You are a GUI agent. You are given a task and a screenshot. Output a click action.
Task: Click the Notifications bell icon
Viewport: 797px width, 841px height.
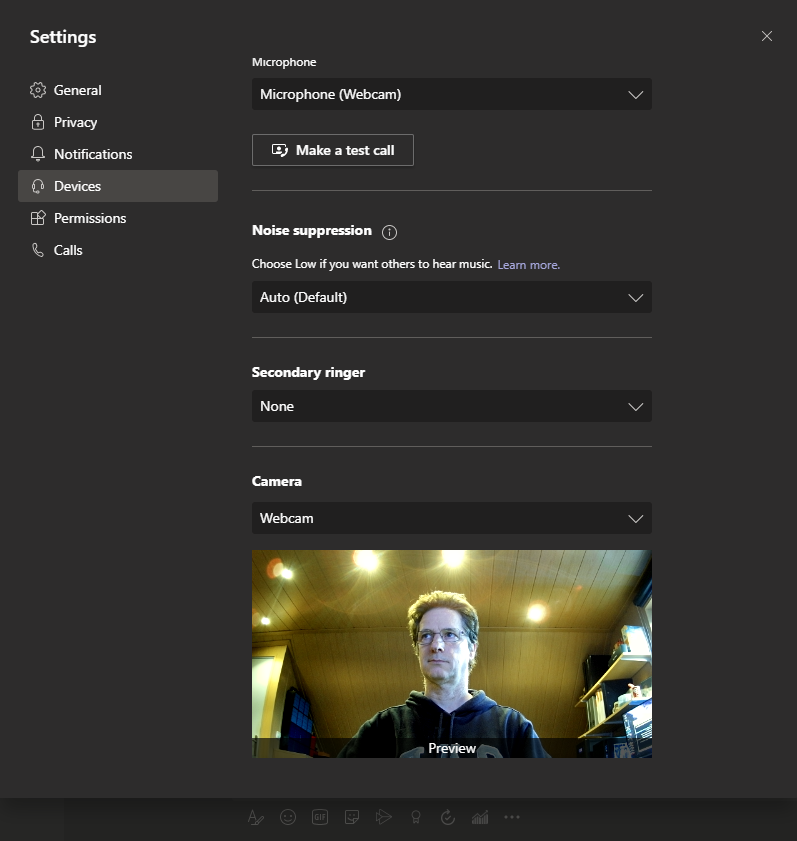pos(38,154)
